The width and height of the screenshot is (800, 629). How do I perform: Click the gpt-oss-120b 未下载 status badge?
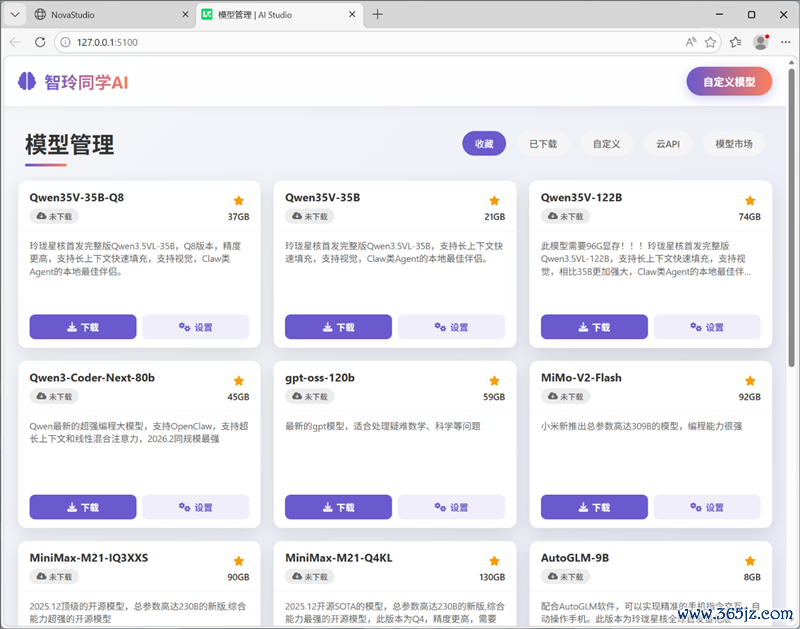point(310,396)
